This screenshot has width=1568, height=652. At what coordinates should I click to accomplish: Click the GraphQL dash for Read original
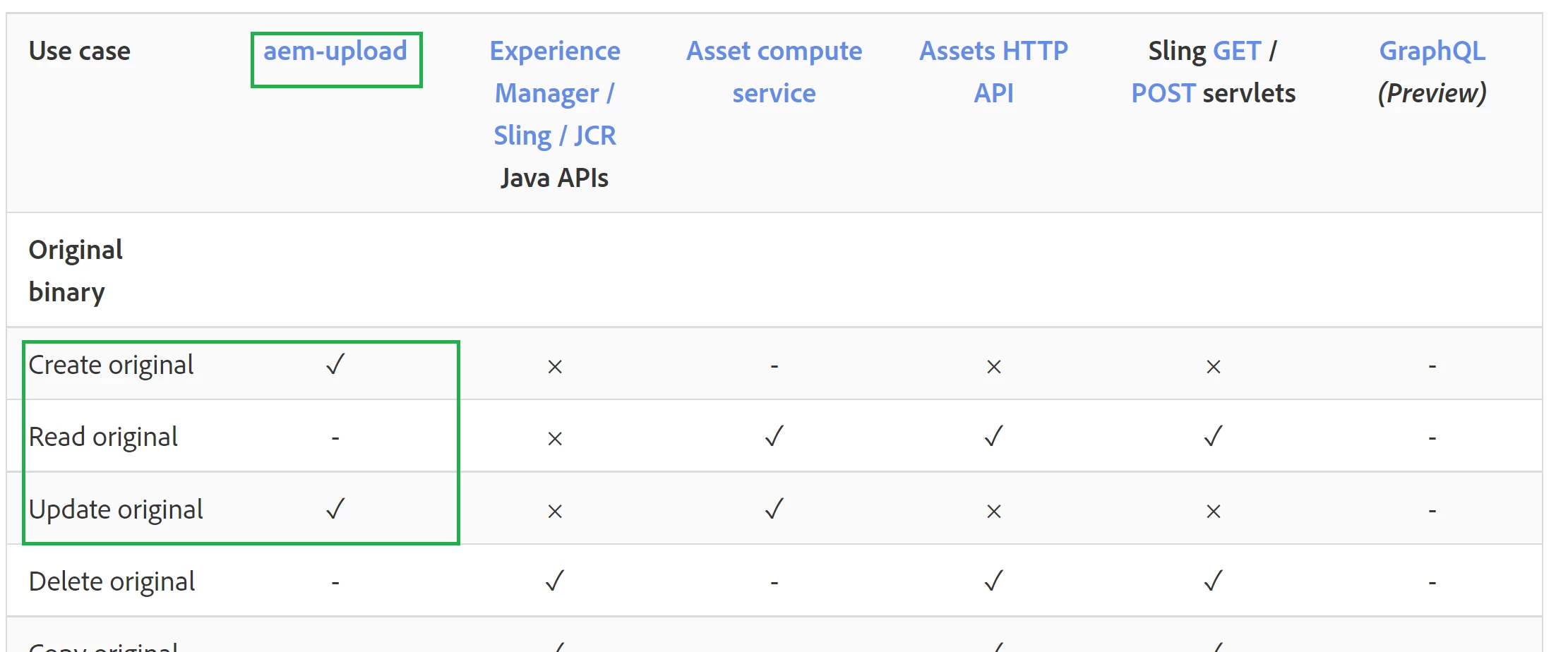coord(1432,438)
